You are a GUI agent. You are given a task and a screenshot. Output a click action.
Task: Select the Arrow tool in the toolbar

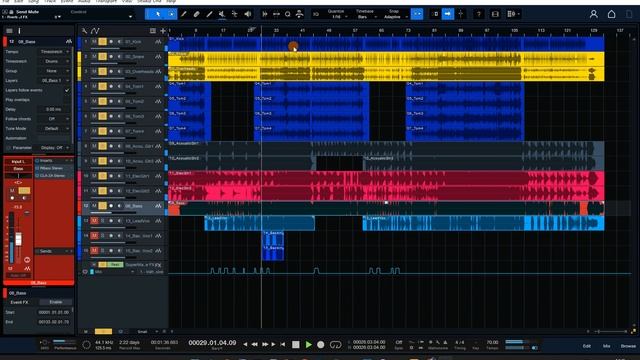coord(158,14)
